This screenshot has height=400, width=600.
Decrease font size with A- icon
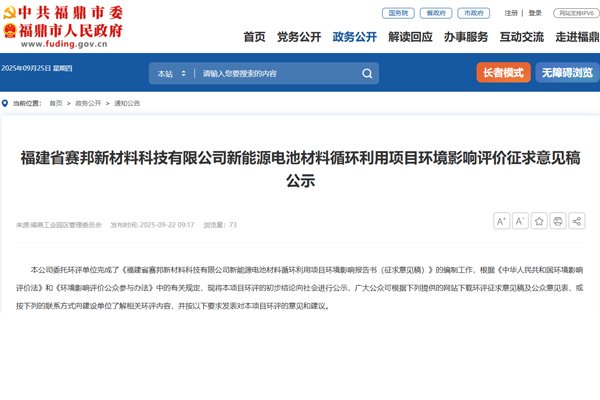[520, 220]
